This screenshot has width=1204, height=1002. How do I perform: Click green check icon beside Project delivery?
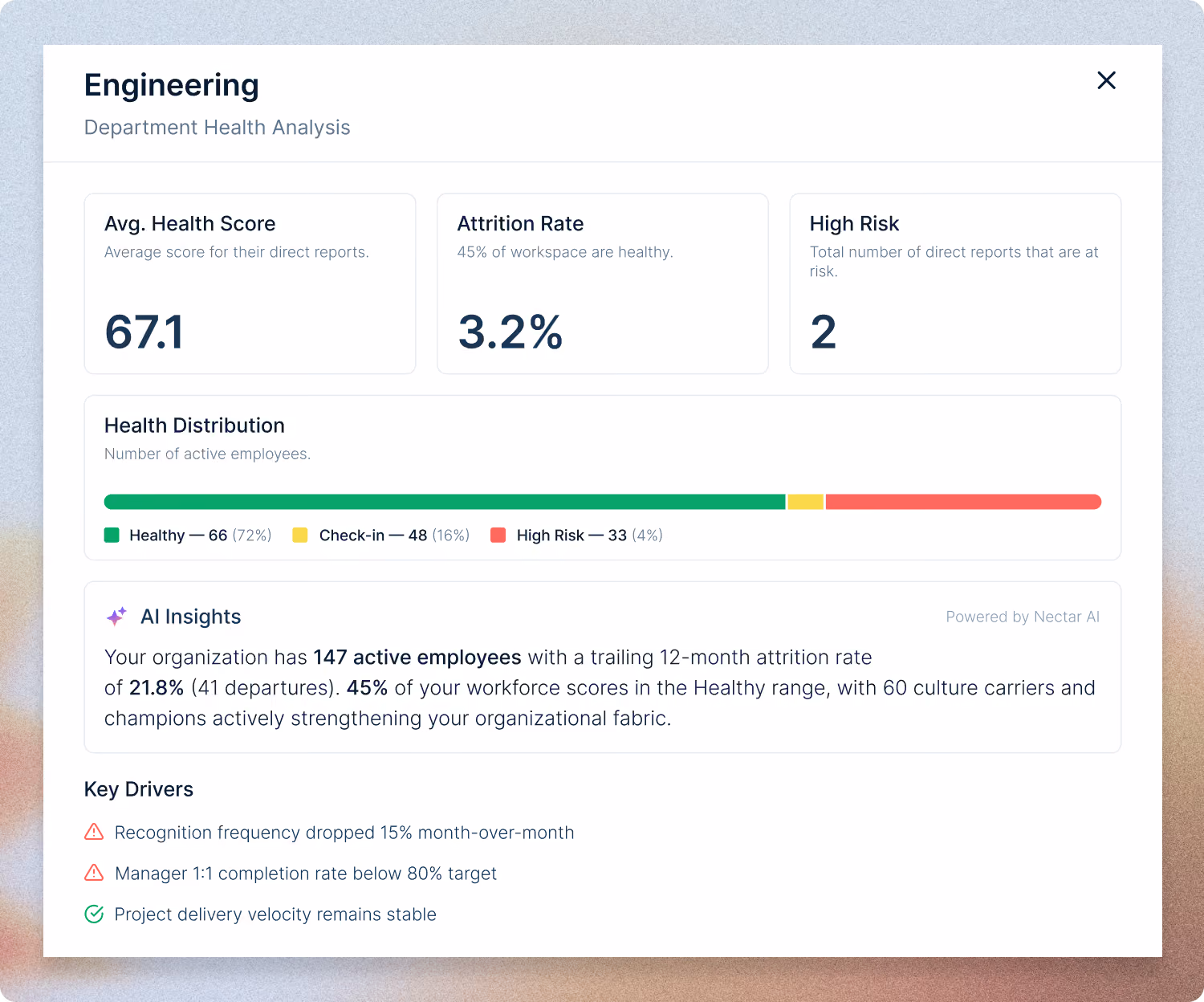click(x=94, y=914)
